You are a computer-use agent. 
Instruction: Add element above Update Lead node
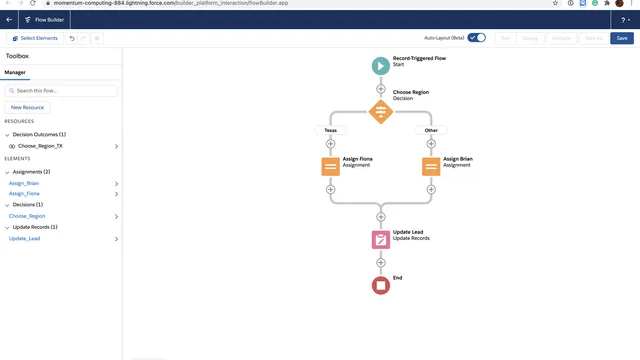(380, 217)
